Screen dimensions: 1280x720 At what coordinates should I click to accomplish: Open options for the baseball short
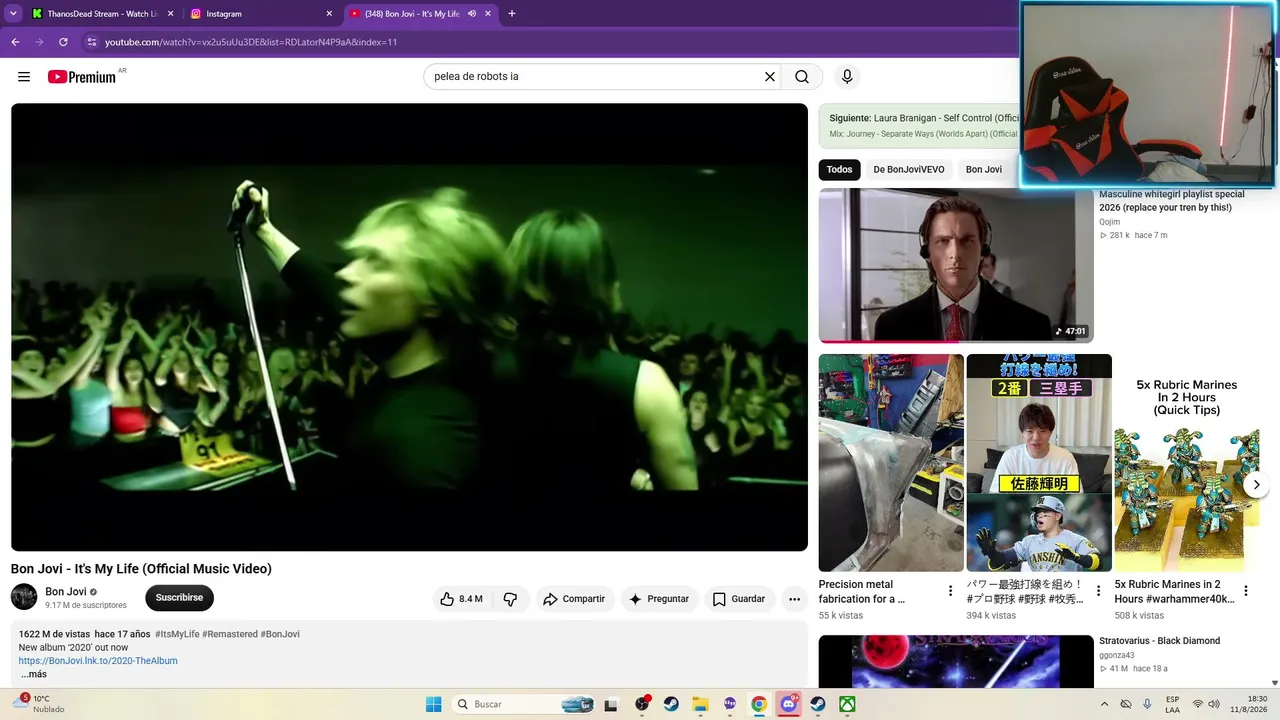1098,591
